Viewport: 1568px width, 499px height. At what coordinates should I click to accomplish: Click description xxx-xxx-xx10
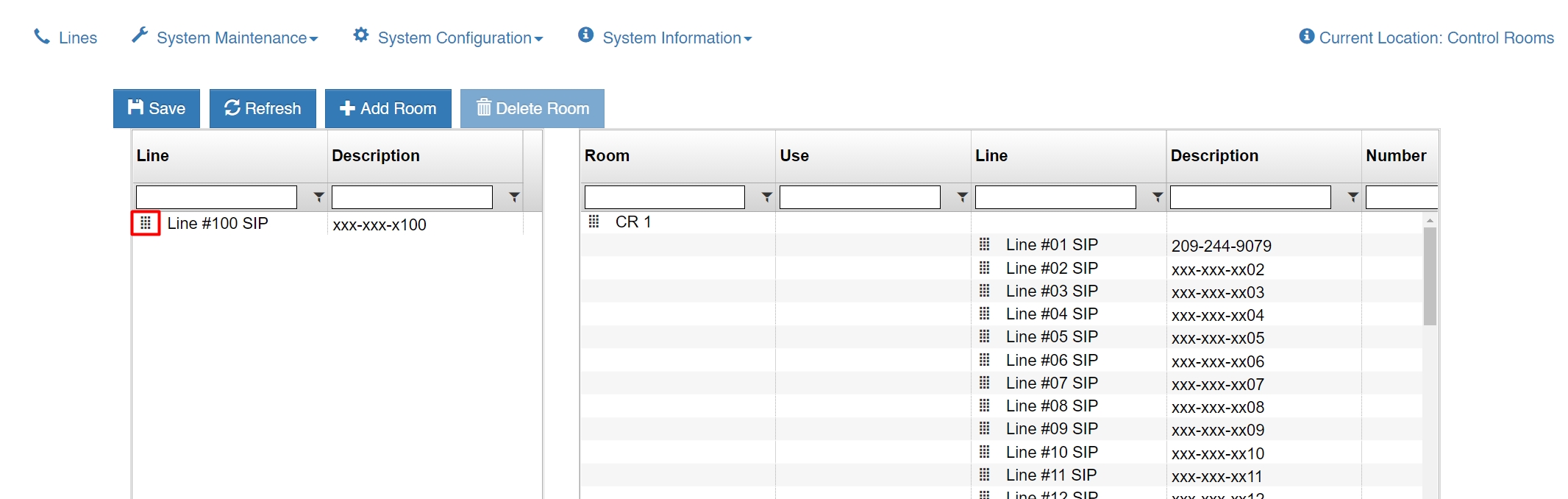coord(1218,453)
